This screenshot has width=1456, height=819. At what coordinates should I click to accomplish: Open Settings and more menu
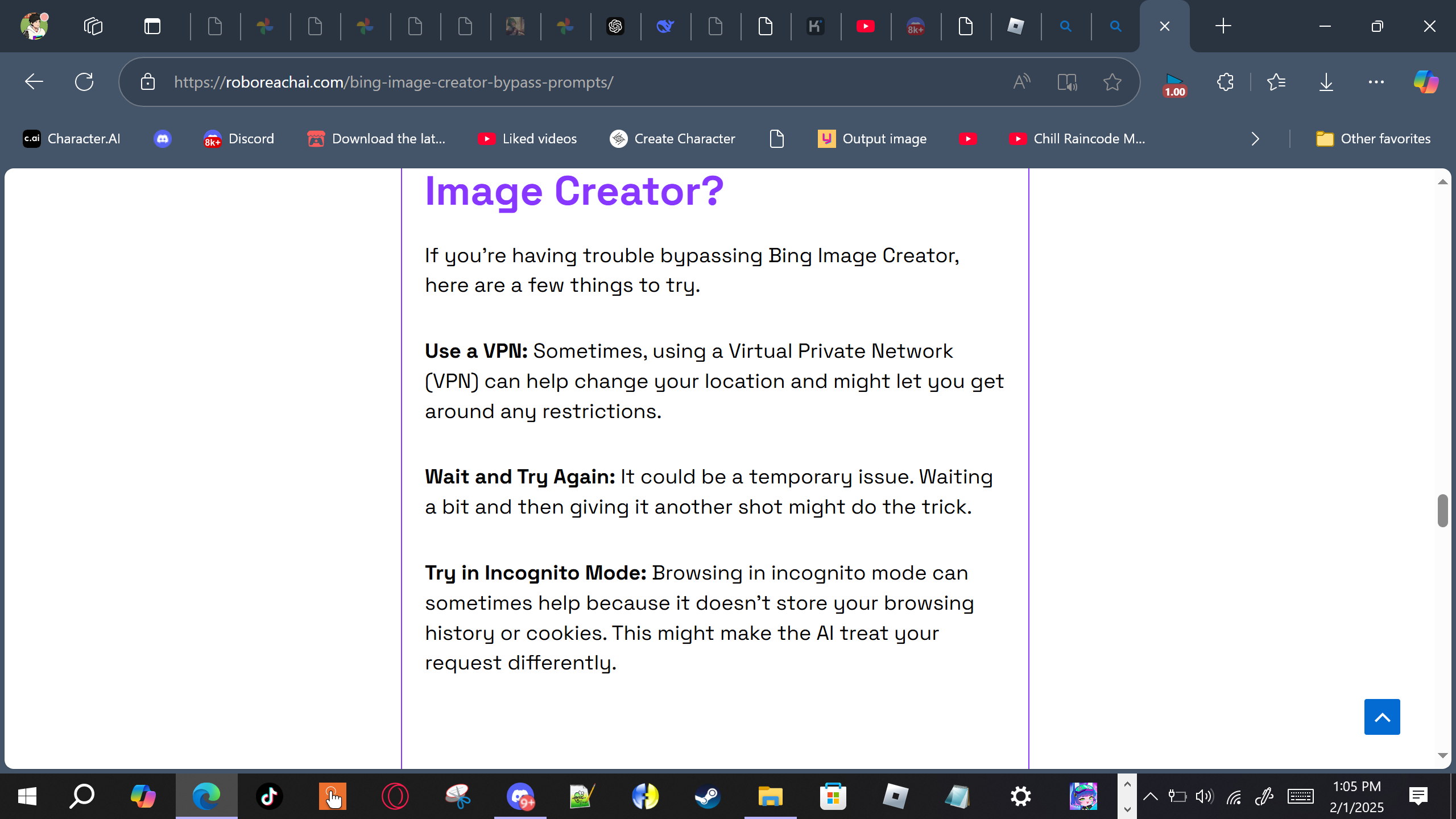tap(1376, 82)
